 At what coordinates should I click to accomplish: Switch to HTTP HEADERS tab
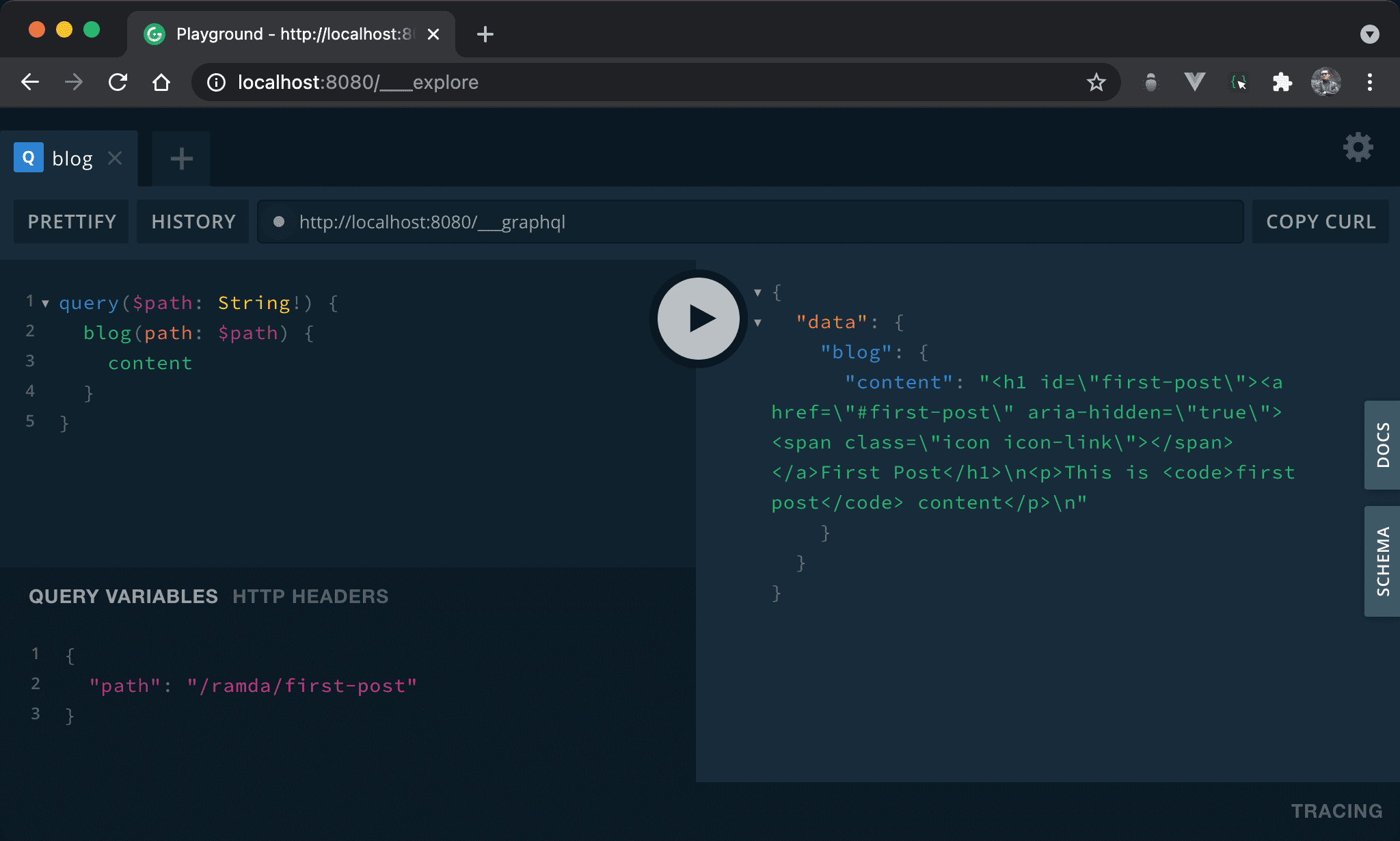click(310, 596)
